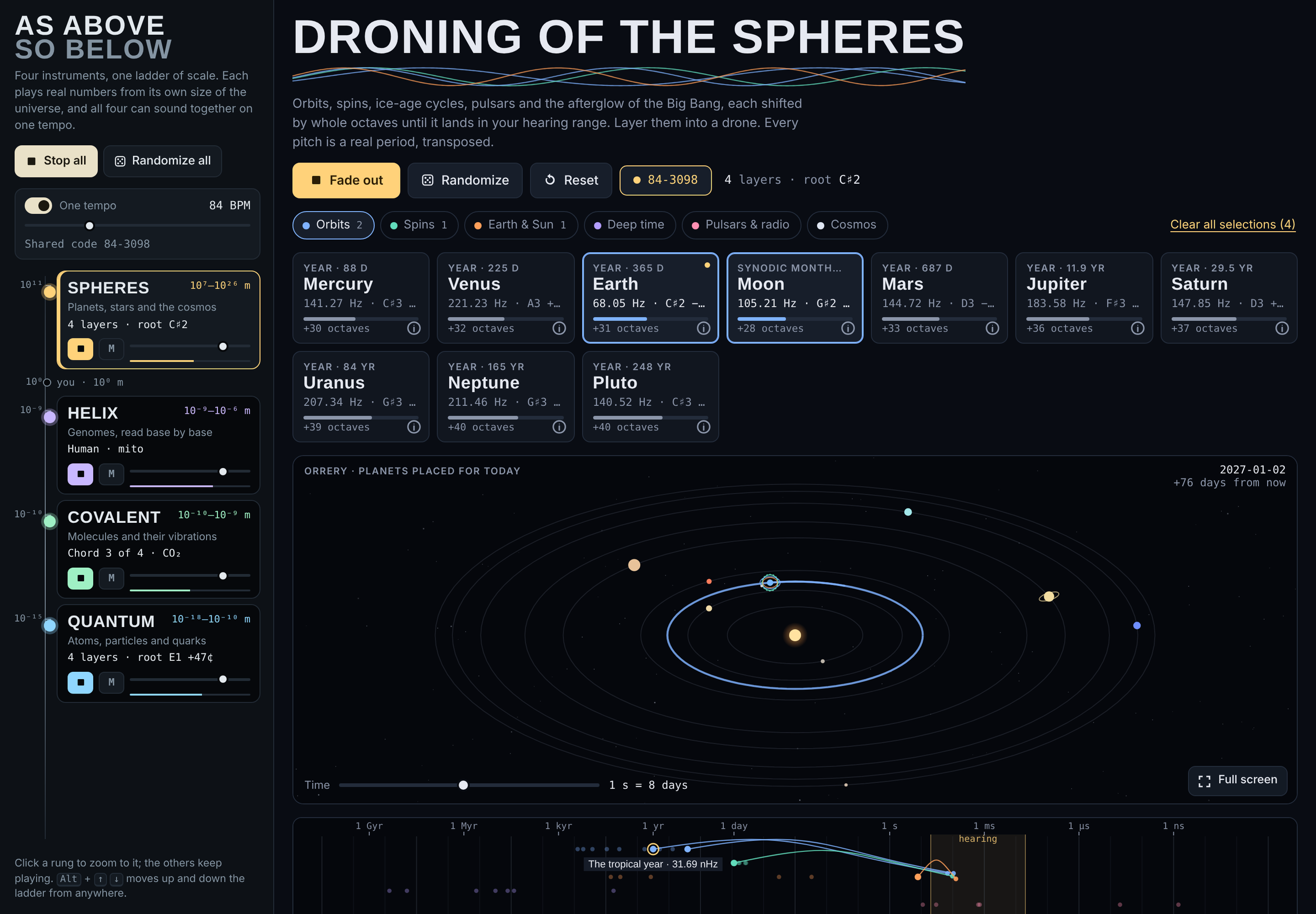Click the Stop all button

click(56, 161)
